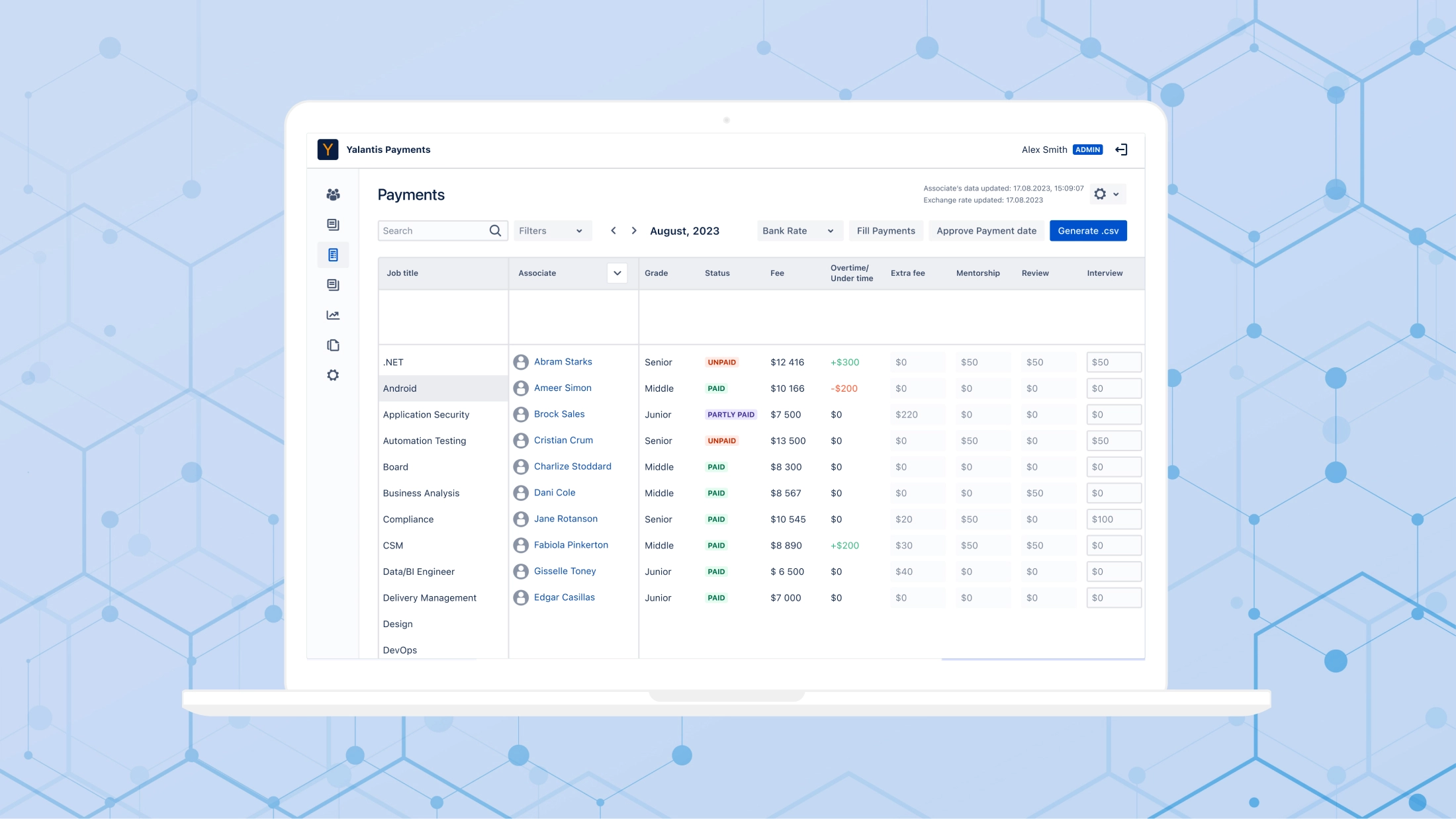Go to next month using right arrow
The height and width of the screenshot is (819, 1456).
click(x=633, y=230)
